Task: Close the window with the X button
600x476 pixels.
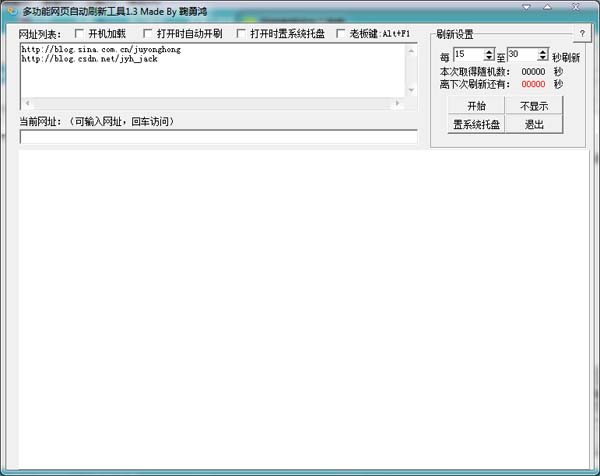Action: (x=576, y=7)
